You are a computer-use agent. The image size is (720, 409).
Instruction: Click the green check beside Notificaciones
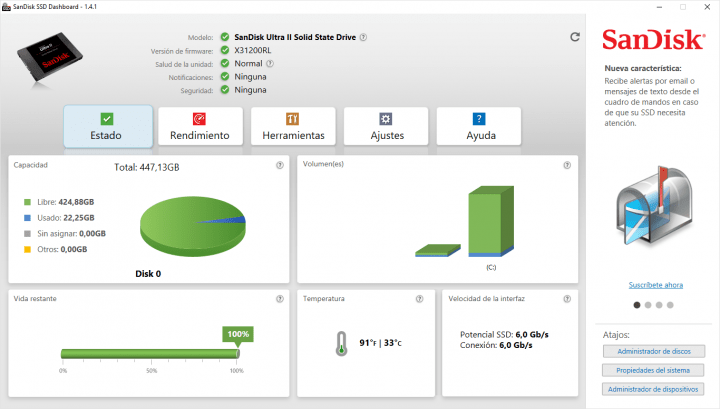(225, 76)
